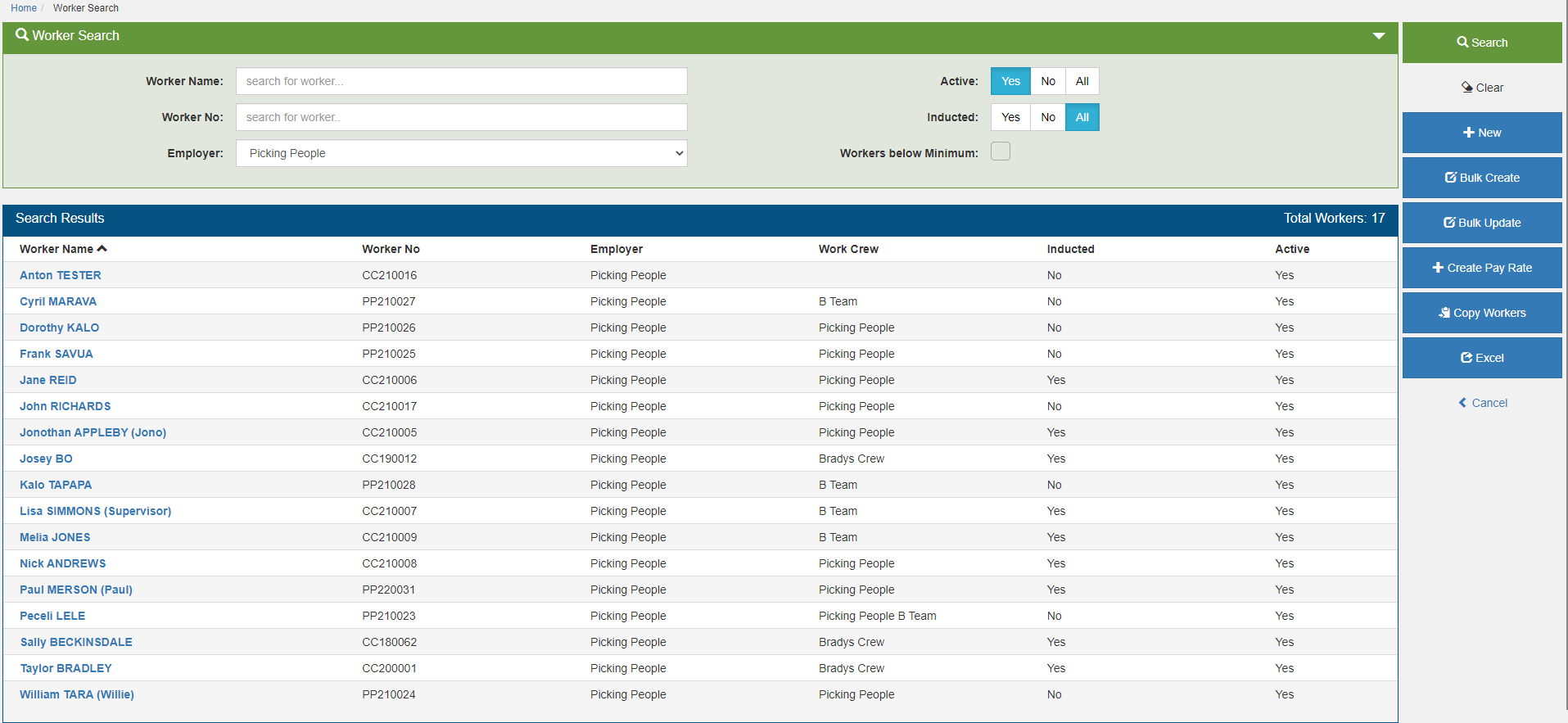Click the Search button
Image resolution: width=1568 pixels, height=723 pixels.
(x=1482, y=43)
